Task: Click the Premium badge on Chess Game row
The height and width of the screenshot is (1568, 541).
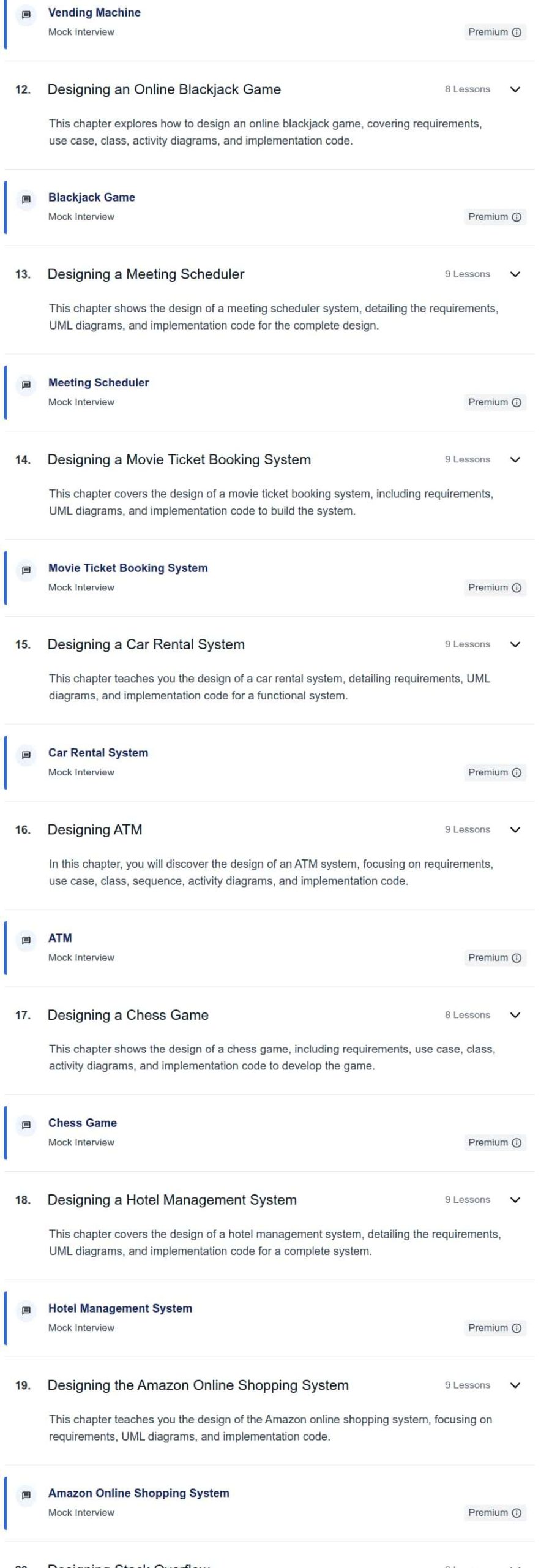Action: point(494,1143)
